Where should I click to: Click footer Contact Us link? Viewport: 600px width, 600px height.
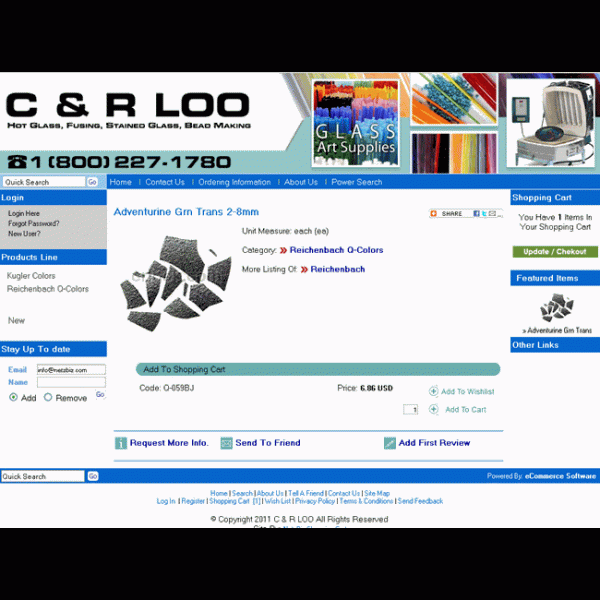344,493
